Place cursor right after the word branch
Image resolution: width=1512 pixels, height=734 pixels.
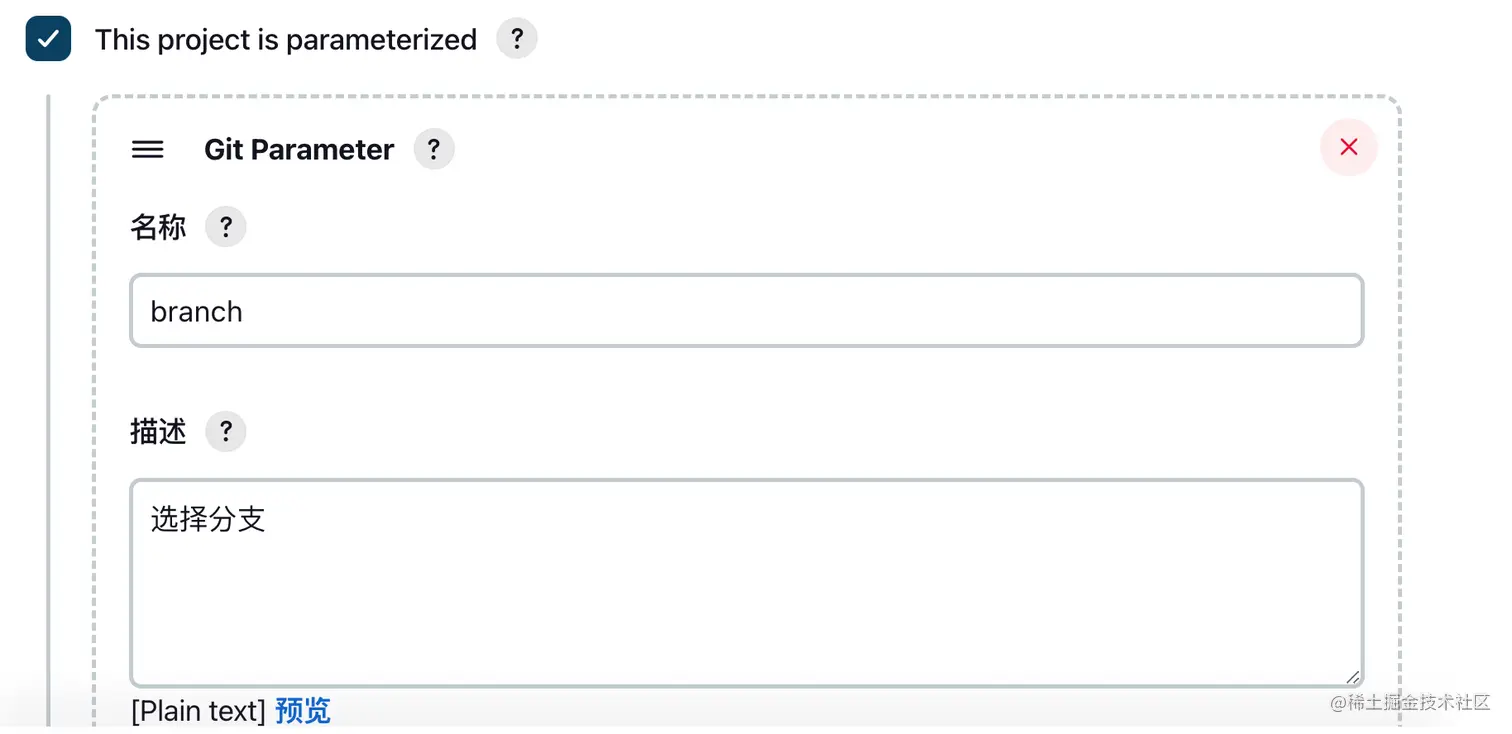pyautogui.click(x=244, y=312)
